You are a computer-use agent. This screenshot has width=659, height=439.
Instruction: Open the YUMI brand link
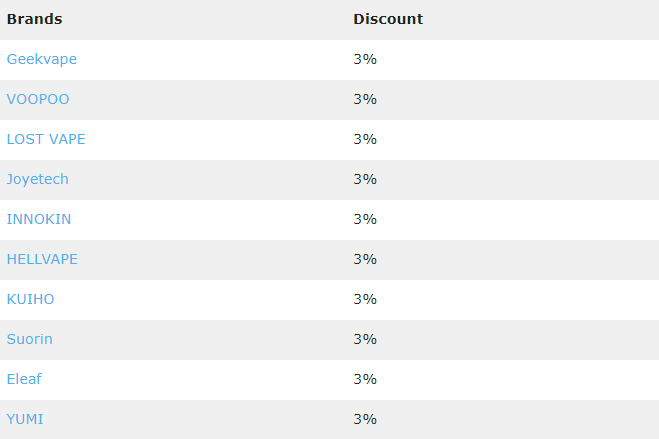coord(25,419)
